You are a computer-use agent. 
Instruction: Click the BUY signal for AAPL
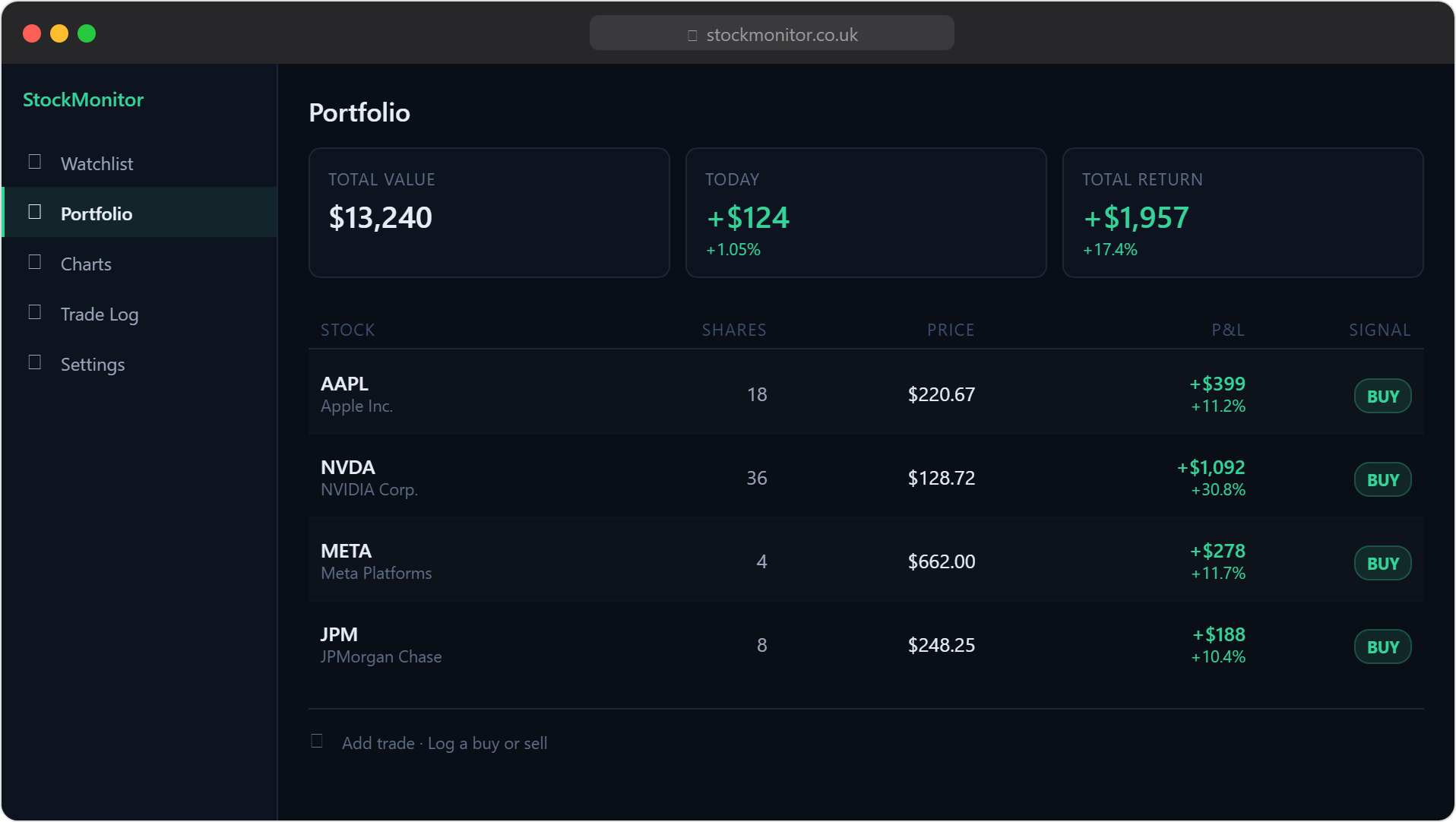click(1382, 396)
